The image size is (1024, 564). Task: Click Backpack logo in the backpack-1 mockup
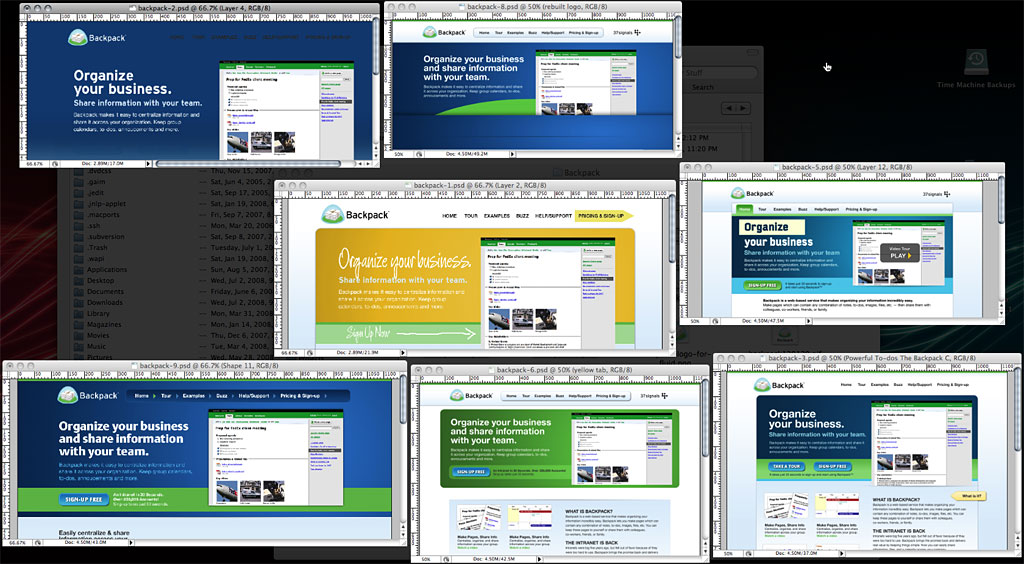tap(355, 214)
